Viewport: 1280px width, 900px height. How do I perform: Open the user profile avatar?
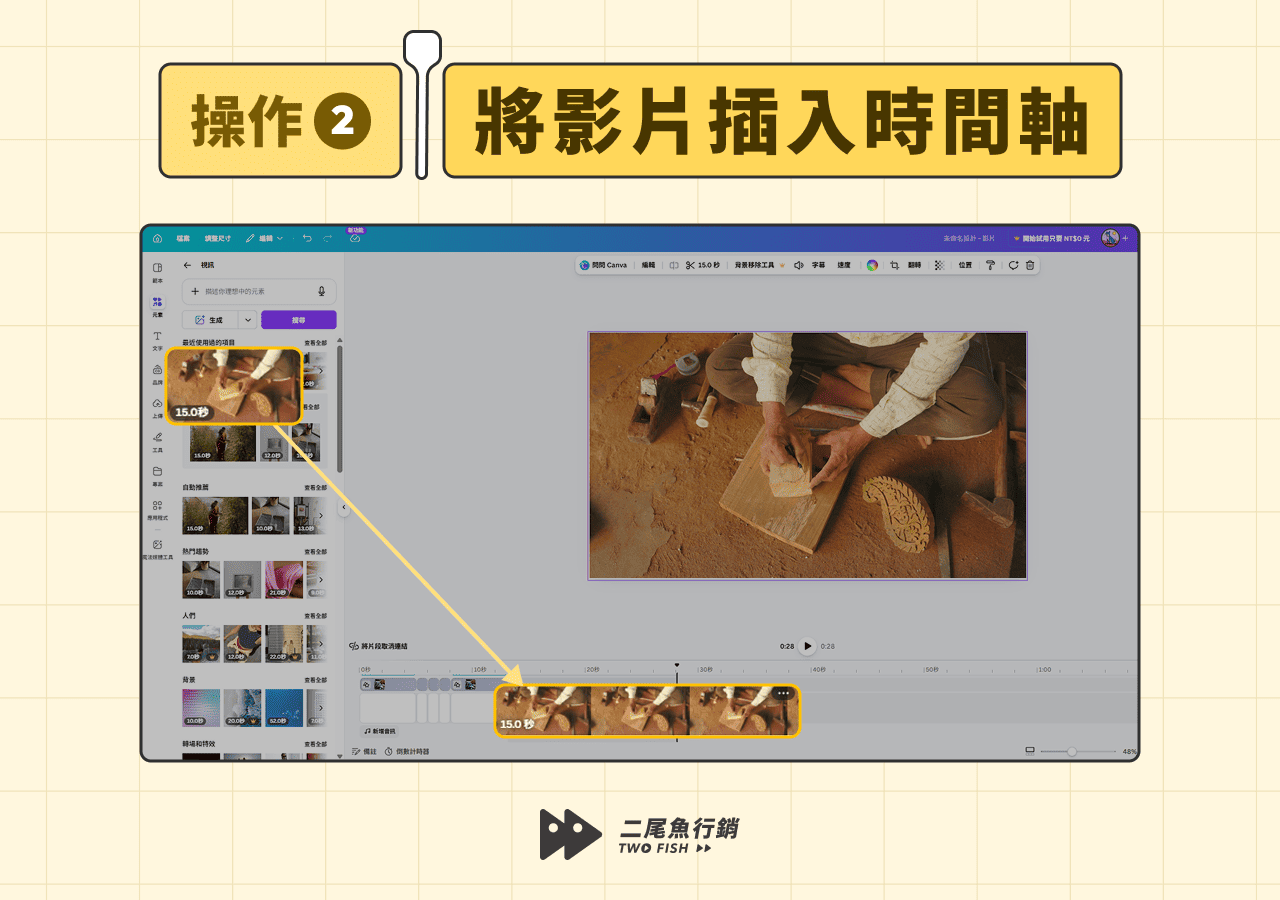click(x=1110, y=238)
